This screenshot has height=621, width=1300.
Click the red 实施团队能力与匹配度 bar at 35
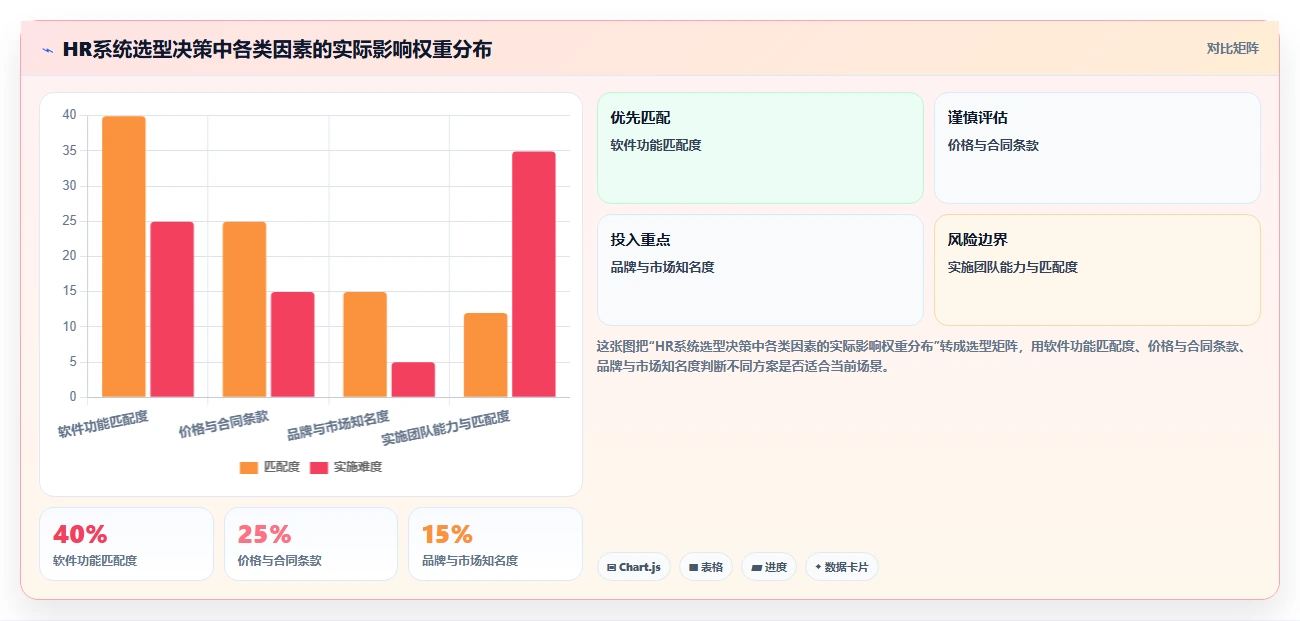(x=534, y=274)
